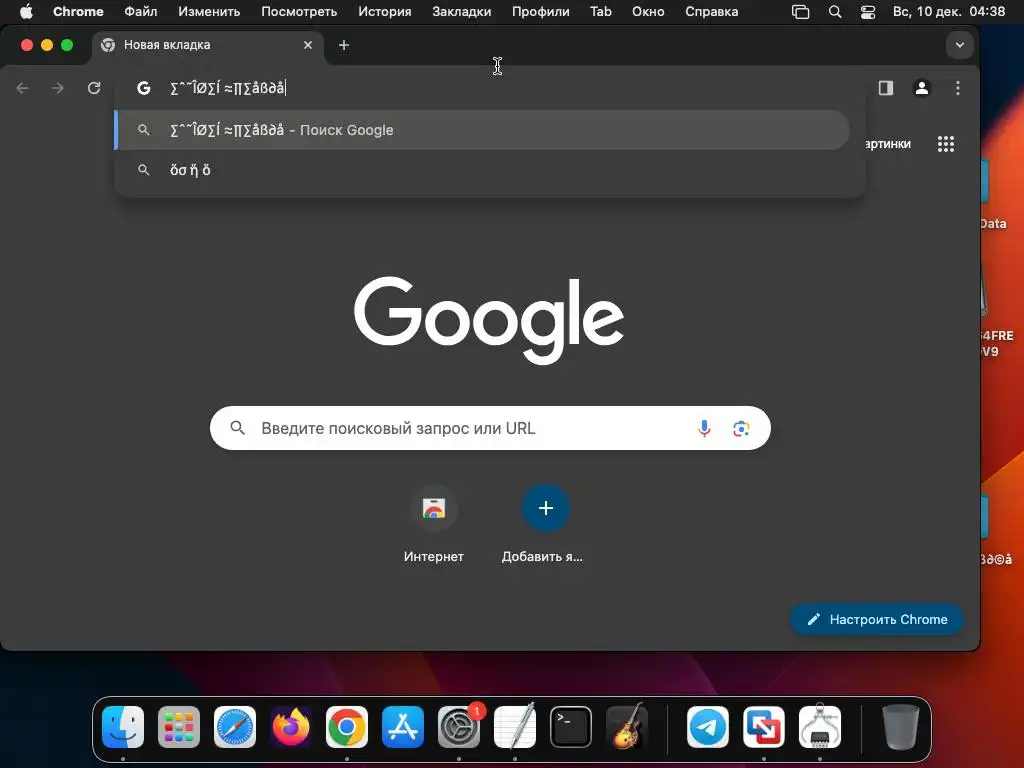Open VMware Fusion from the dock
The height and width of the screenshot is (768, 1024).
tap(764, 727)
